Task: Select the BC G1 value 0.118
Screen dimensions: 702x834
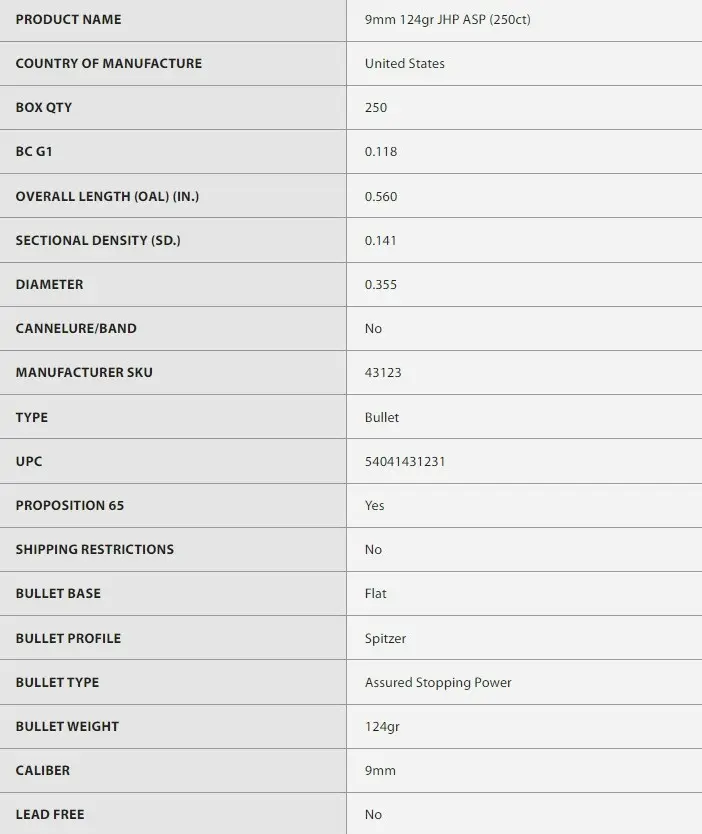Action: point(381,151)
